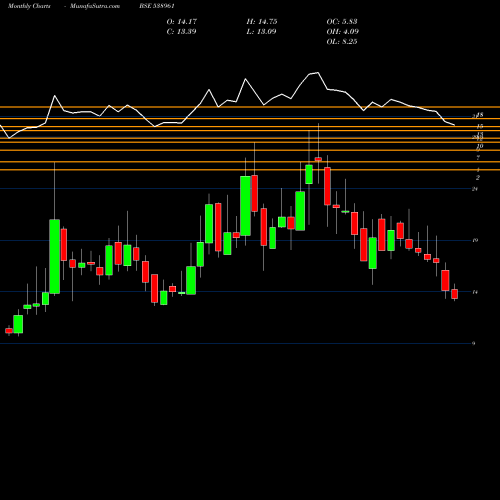Select the close value "C: 13.39"
Image resolution: width=500 pixels, height=500 pixels.
point(181,32)
